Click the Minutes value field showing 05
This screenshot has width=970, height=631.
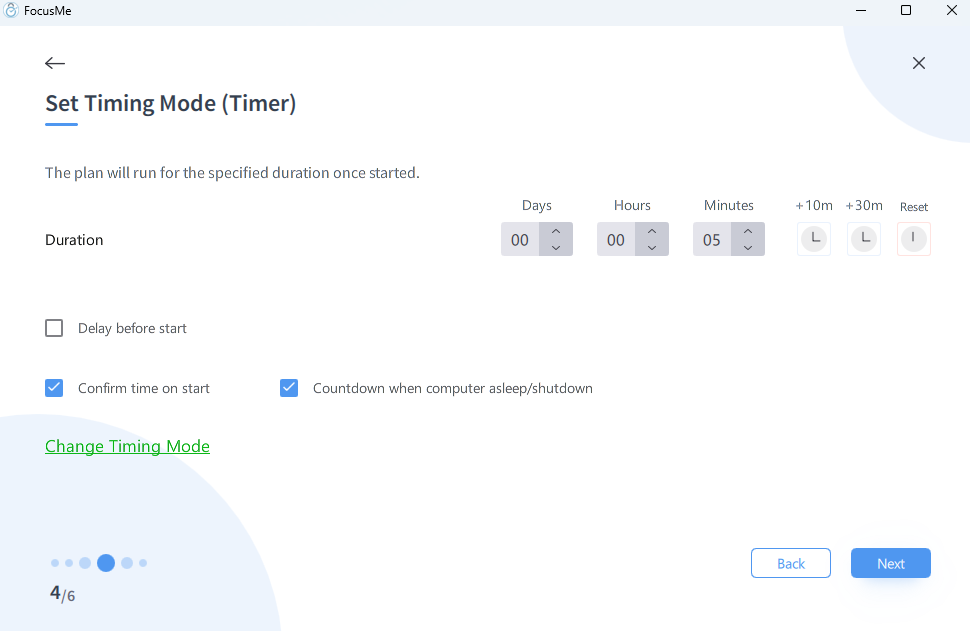point(712,240)
